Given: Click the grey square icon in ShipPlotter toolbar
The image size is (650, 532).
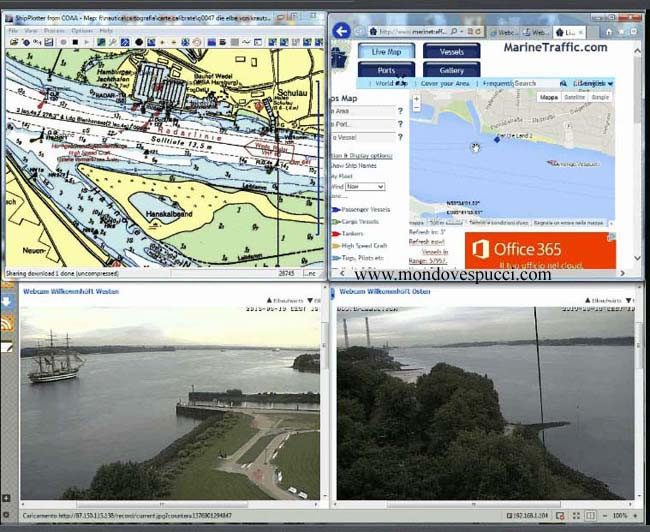Looking at the screenshot, I should tap(235, 42).
